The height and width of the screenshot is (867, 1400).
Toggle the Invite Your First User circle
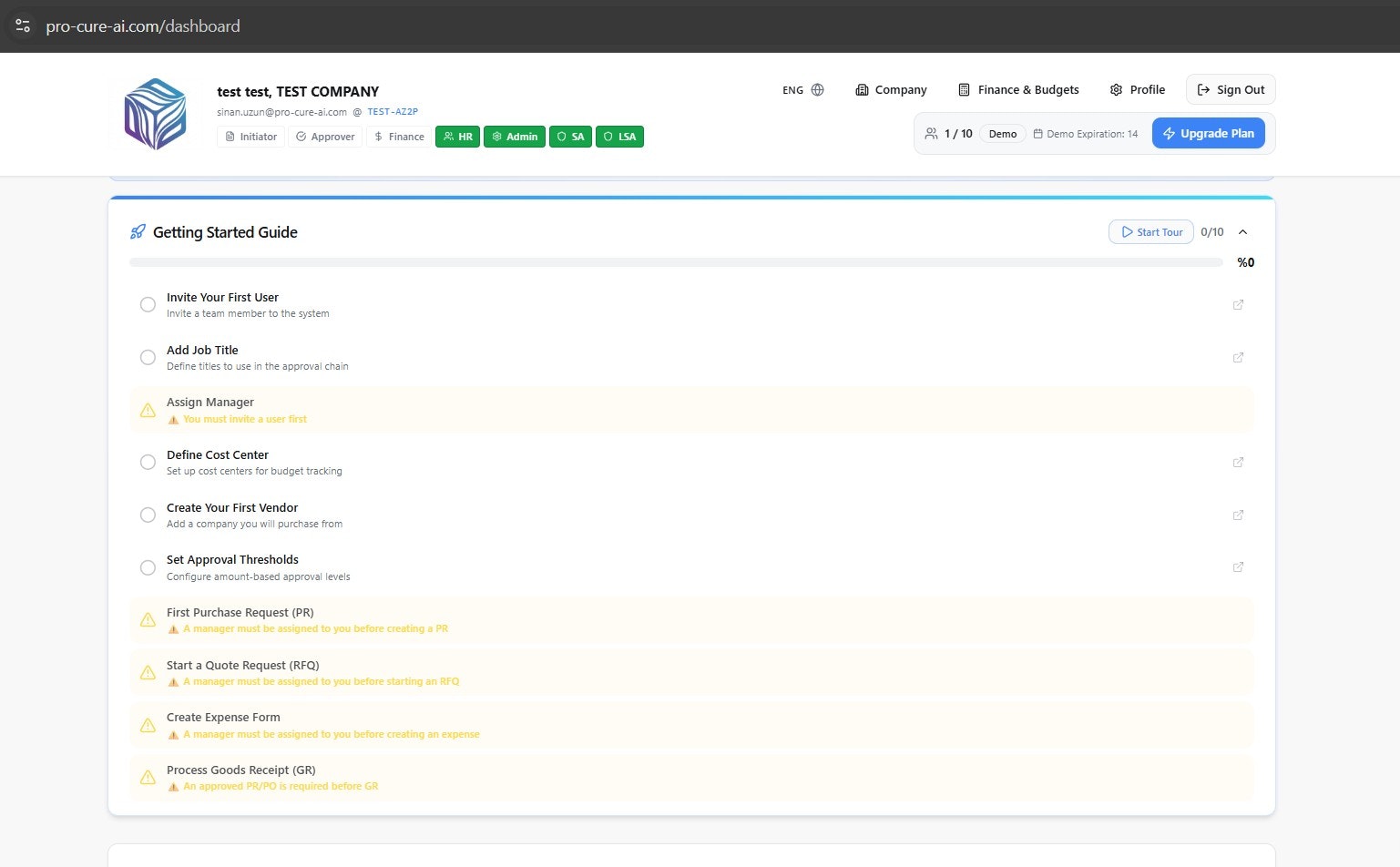click(148, 304)
